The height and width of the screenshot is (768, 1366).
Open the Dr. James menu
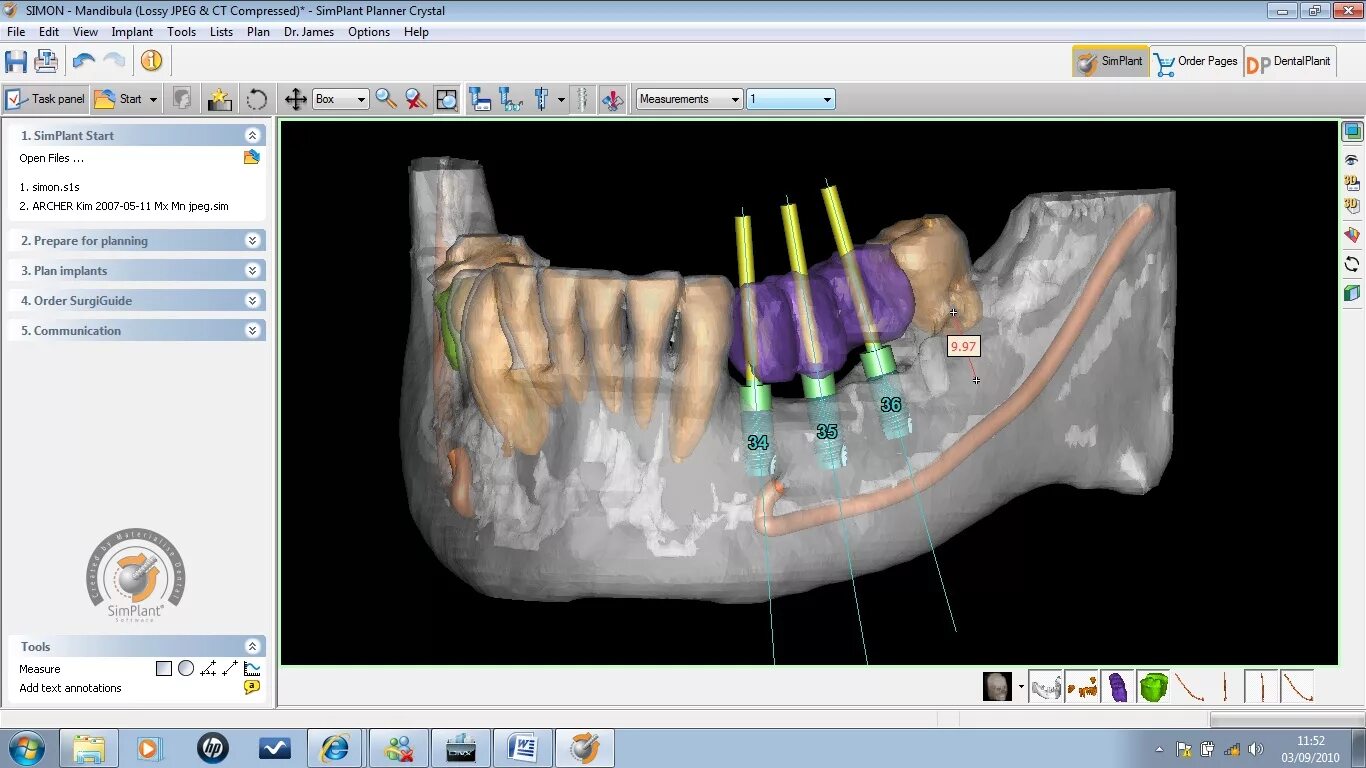coord(309,32)
